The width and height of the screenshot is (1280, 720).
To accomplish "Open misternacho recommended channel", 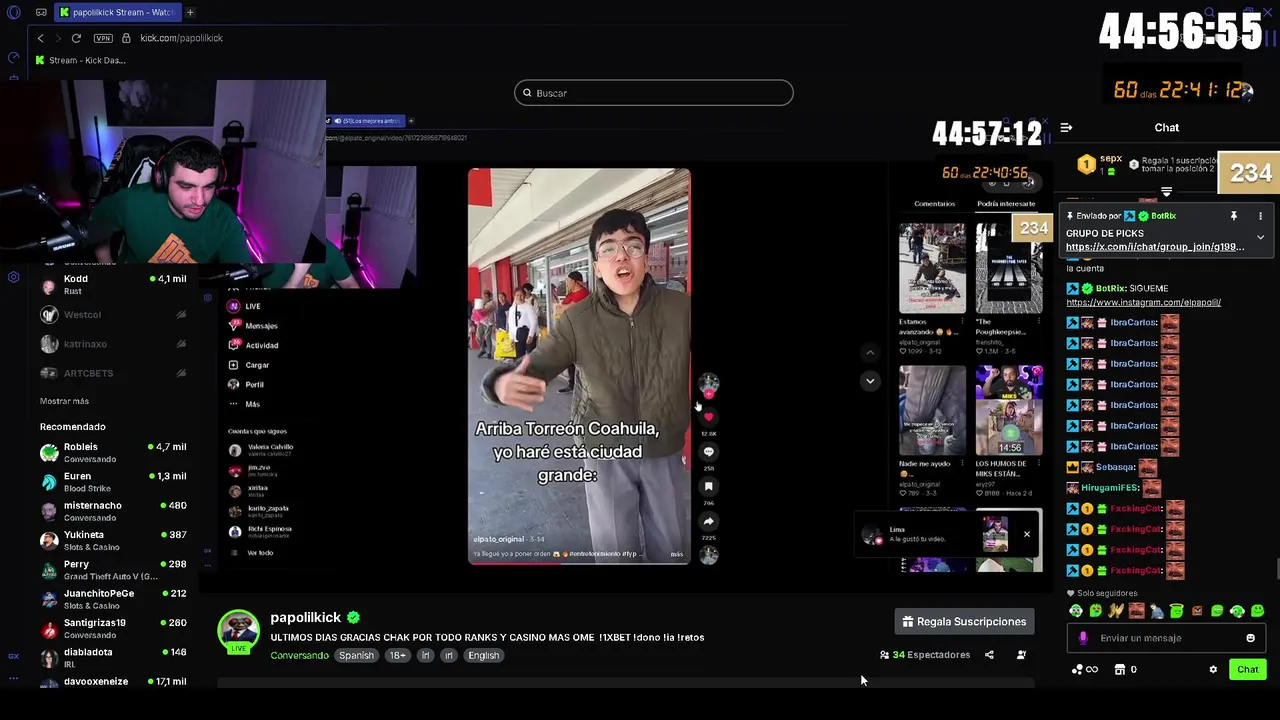I will (x=113, y=511).
